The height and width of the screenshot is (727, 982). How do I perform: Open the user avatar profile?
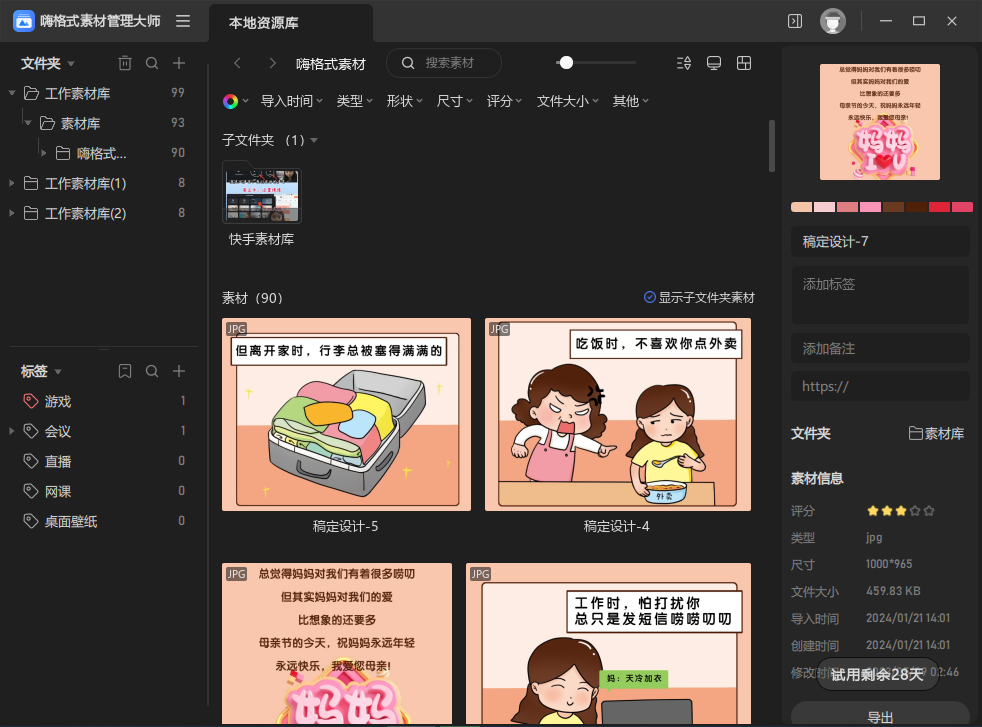coord(832,21)
